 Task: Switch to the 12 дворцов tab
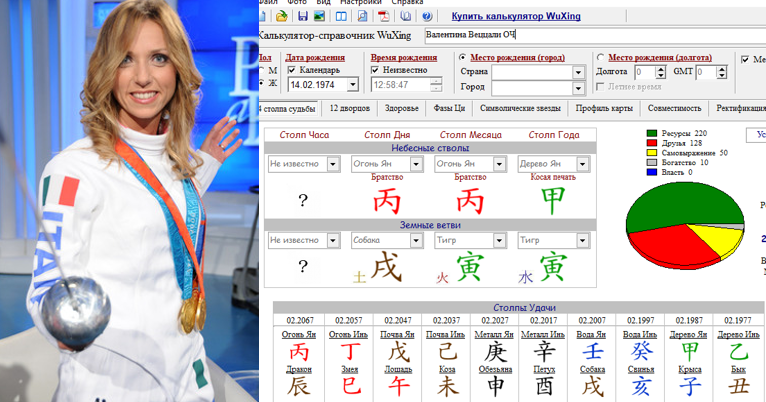351,108
